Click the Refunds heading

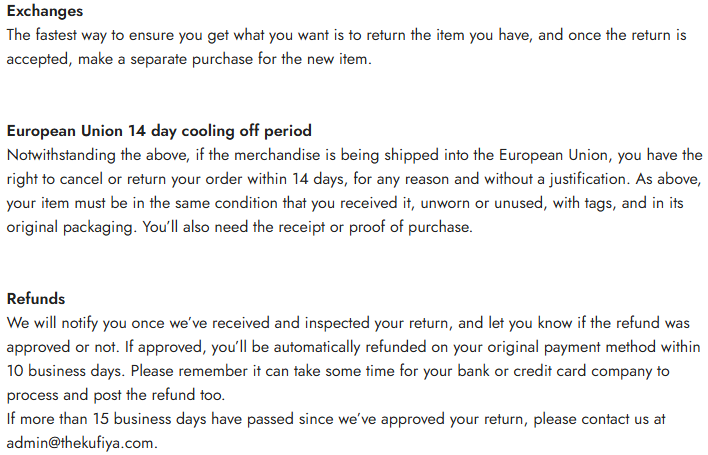(x=35, y=298)
